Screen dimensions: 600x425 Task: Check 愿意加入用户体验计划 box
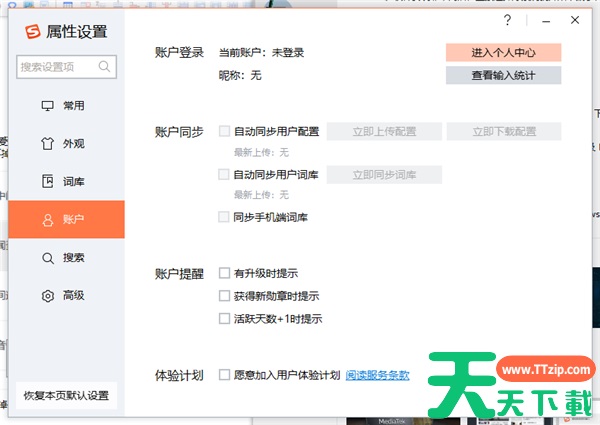point(224,375)
